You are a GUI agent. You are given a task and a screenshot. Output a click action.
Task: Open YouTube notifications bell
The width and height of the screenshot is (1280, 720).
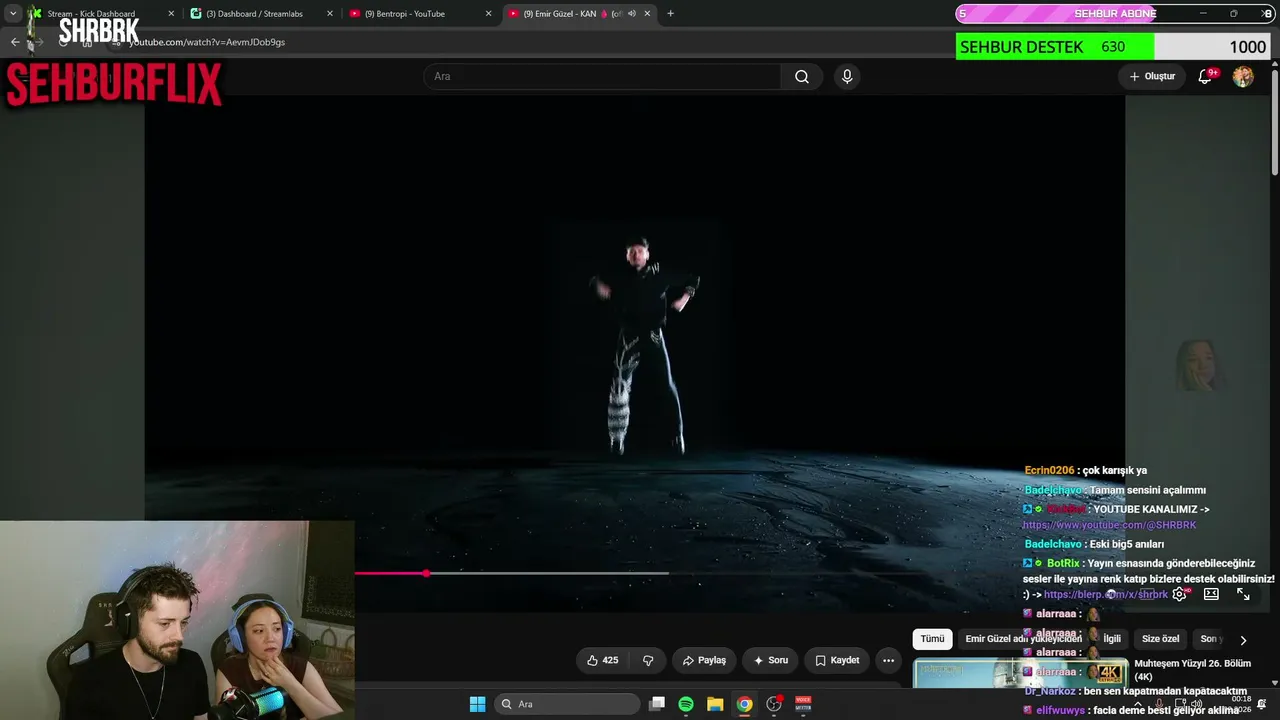click(x=1206, y=76)
